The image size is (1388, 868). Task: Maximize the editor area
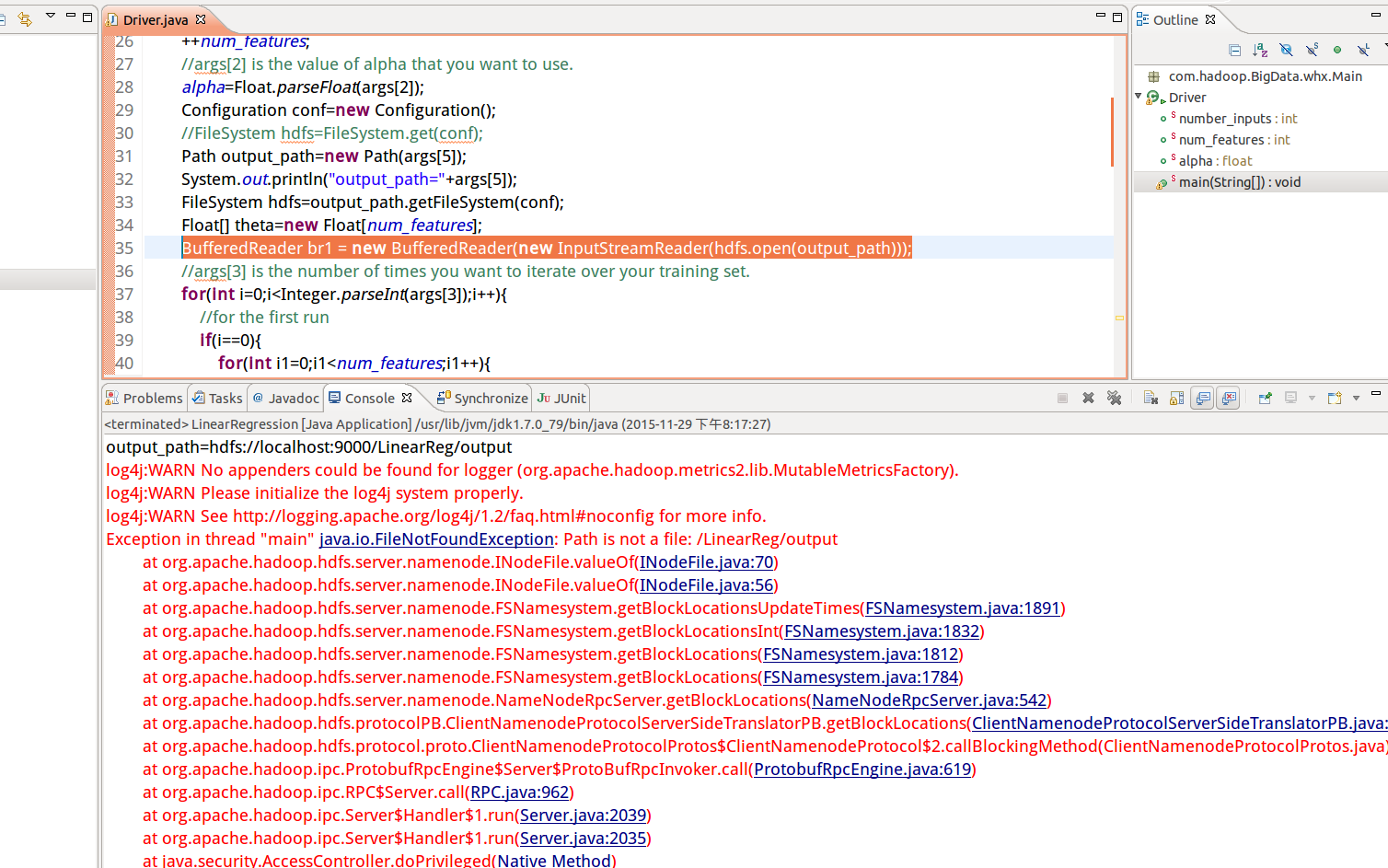(1117, 17)
